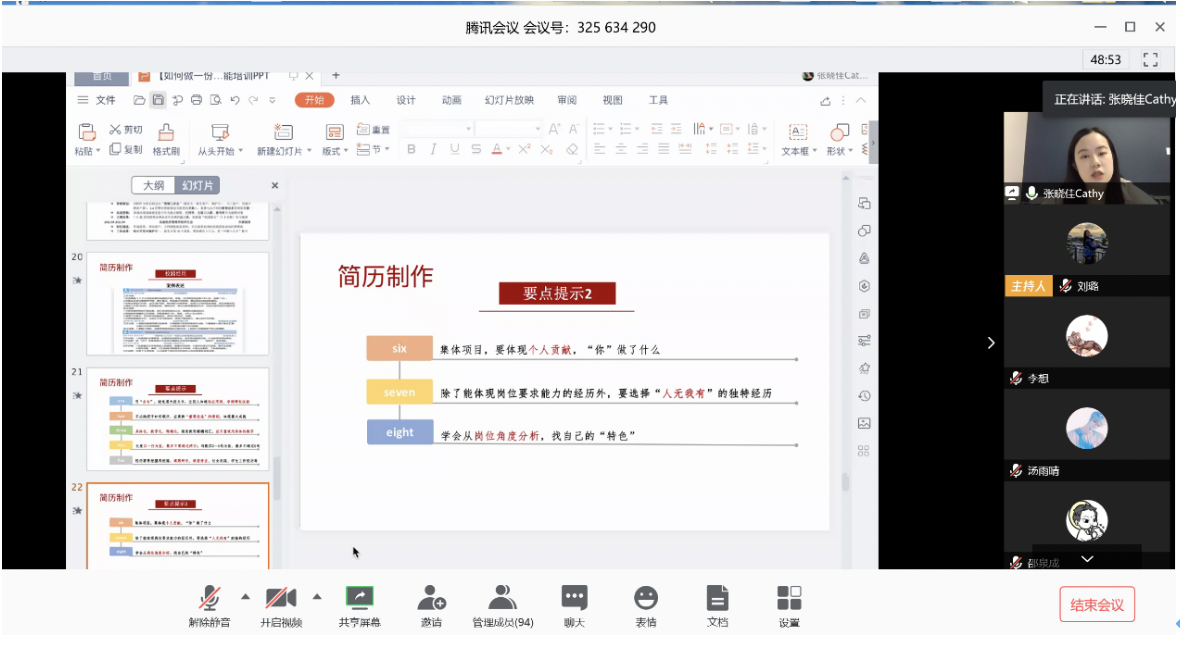Open meeting settings (设置) icon
This screenshot has width=1180, height=654.
[789, 598]
